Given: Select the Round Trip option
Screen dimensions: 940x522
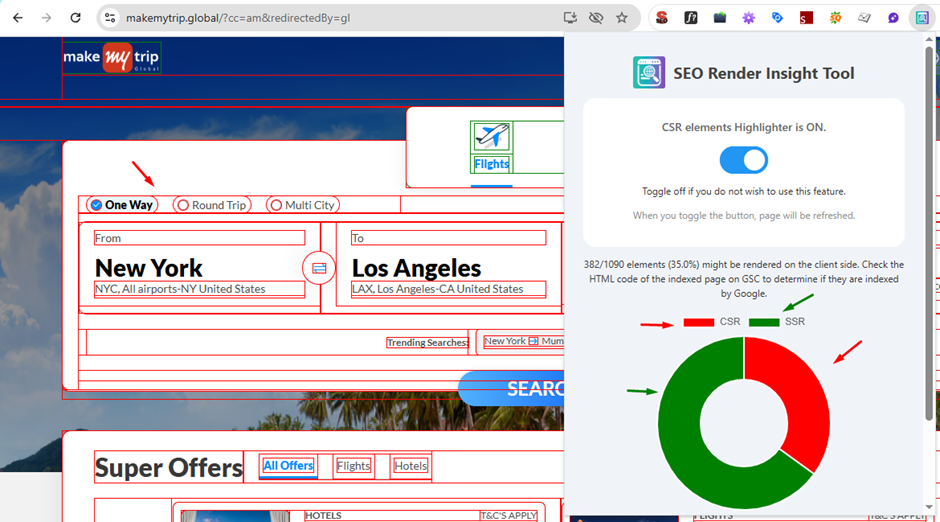Looking at the screenshot, I should pos(212,205).
